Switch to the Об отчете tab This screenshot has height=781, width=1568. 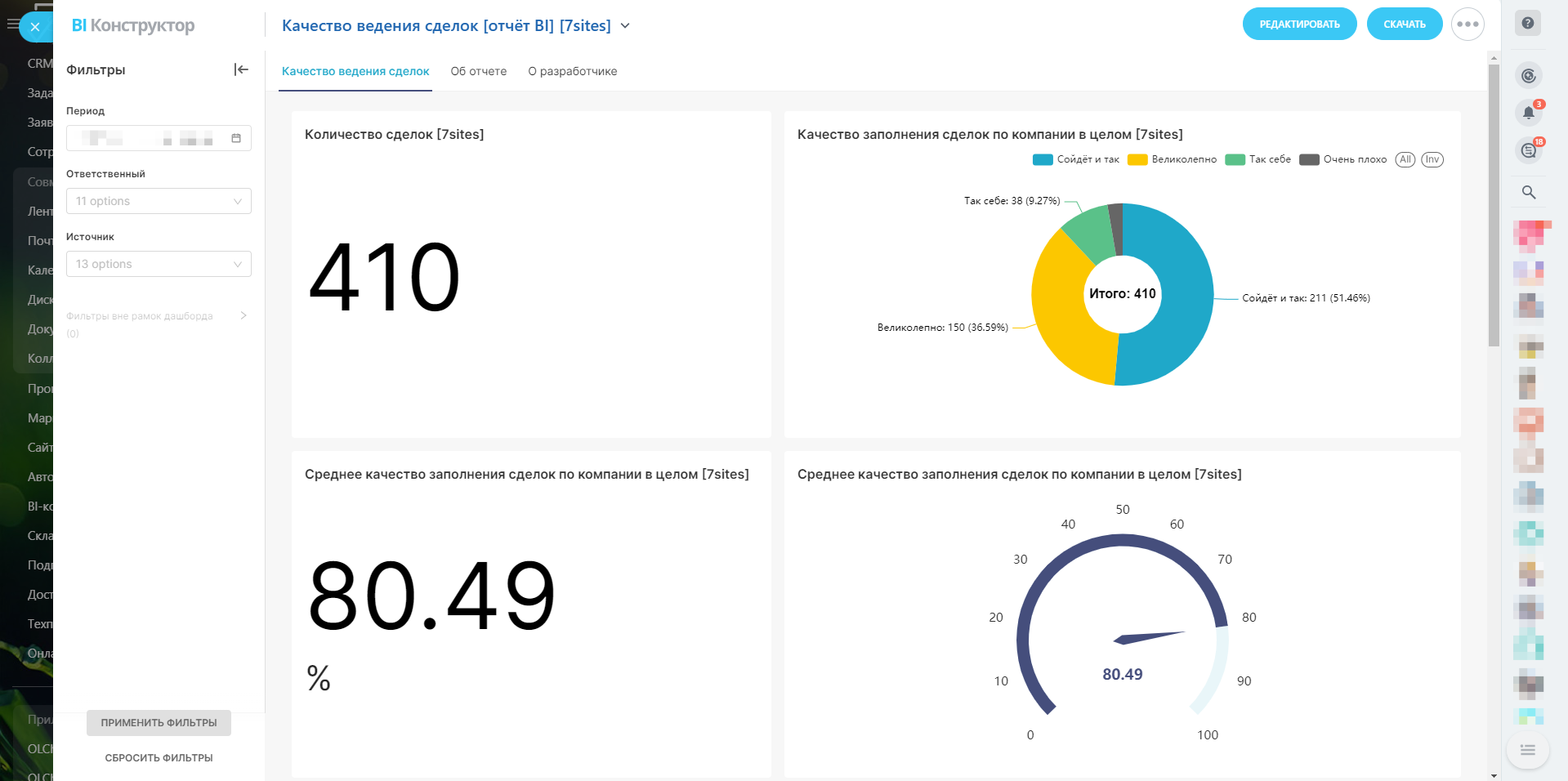click(x=478, y=71)
